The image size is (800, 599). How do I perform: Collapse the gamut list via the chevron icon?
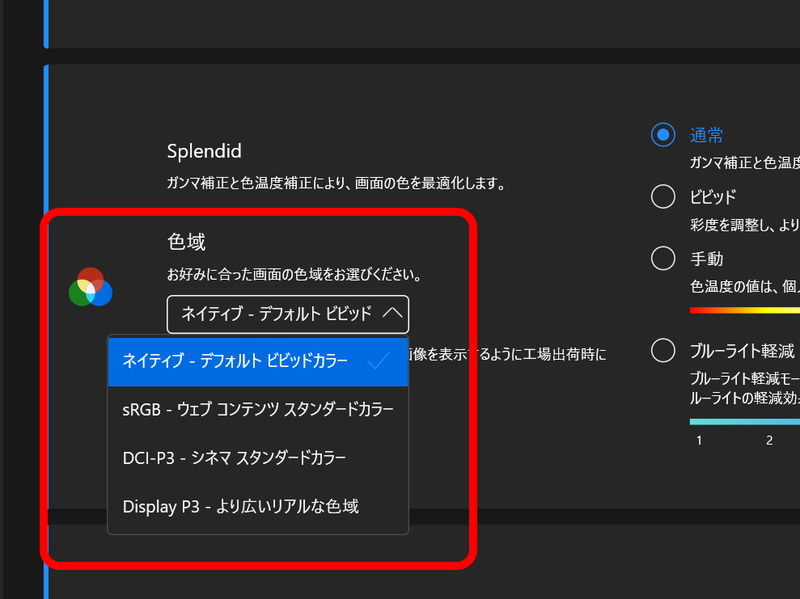pyautogui.click(x=394, y=314)
